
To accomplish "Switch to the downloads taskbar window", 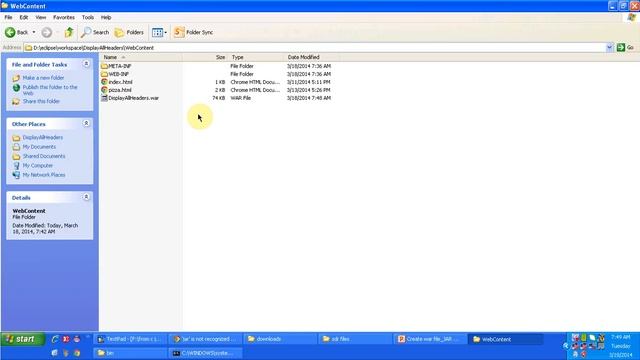I will [x=280, y=339].
